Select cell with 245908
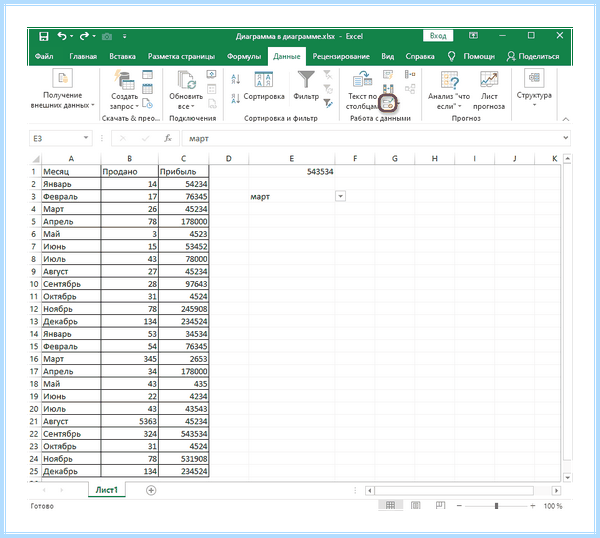This screenshot has height=538, width=600. coord(184,309)
